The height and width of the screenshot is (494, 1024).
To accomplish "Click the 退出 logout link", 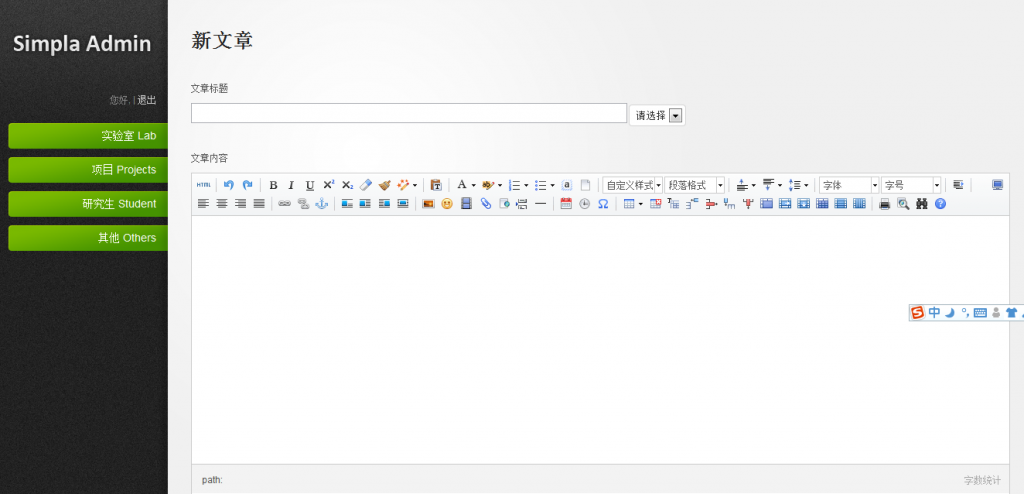I will pos(147,100).
